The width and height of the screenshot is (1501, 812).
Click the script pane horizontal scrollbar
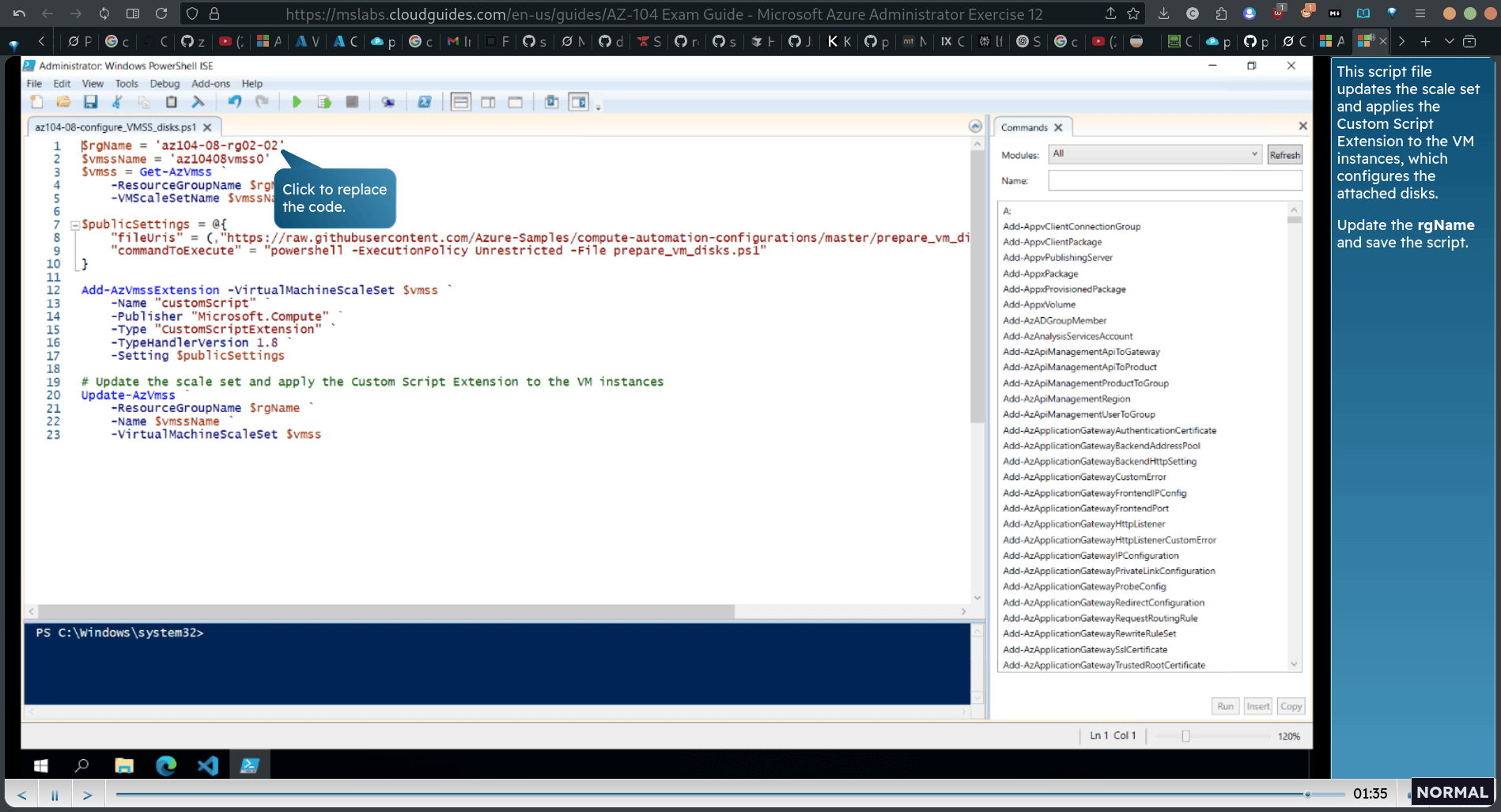click(x=387, y=611)
